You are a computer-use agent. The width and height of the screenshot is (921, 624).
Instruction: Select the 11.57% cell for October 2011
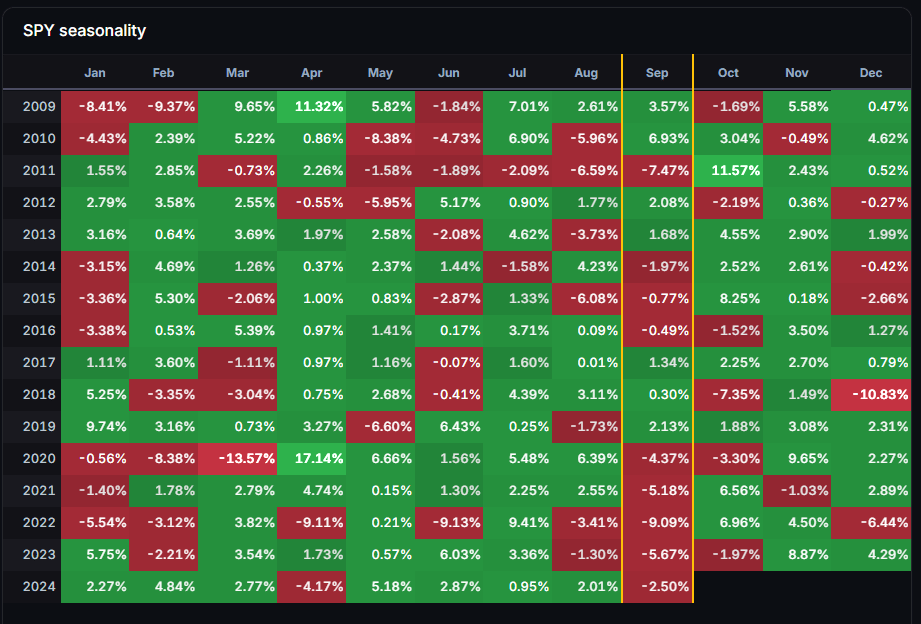click(727, 171)
